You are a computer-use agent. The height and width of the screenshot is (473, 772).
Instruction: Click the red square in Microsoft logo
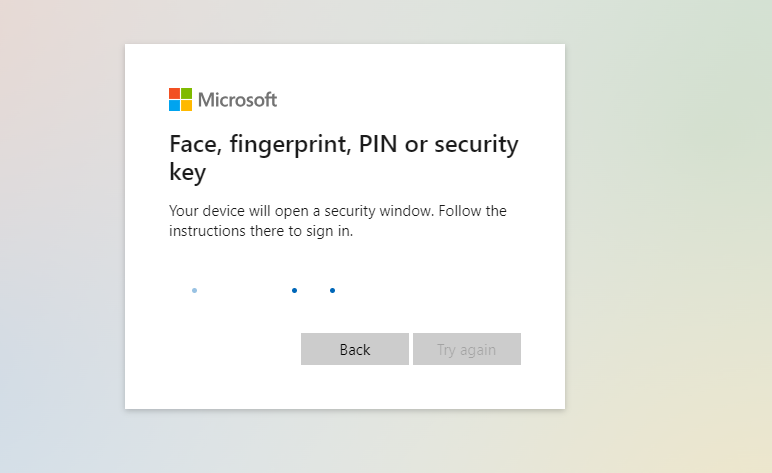pos(175,93)
